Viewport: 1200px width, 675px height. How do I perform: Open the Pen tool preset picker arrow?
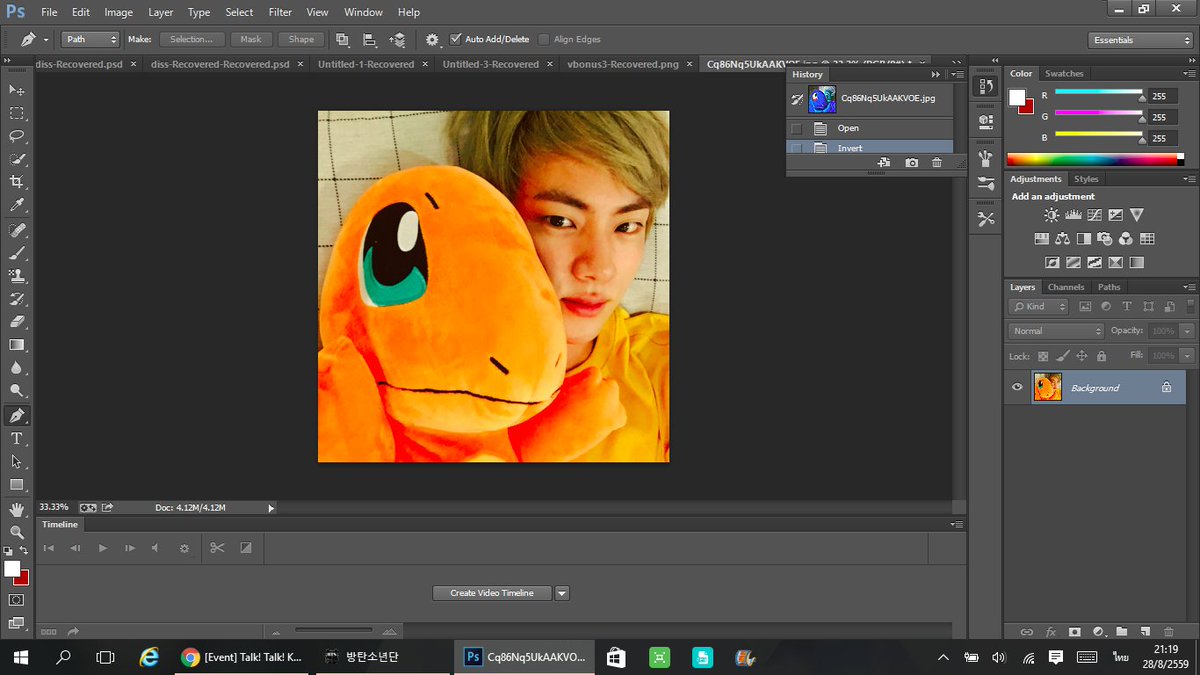click(x=46, y=40)
